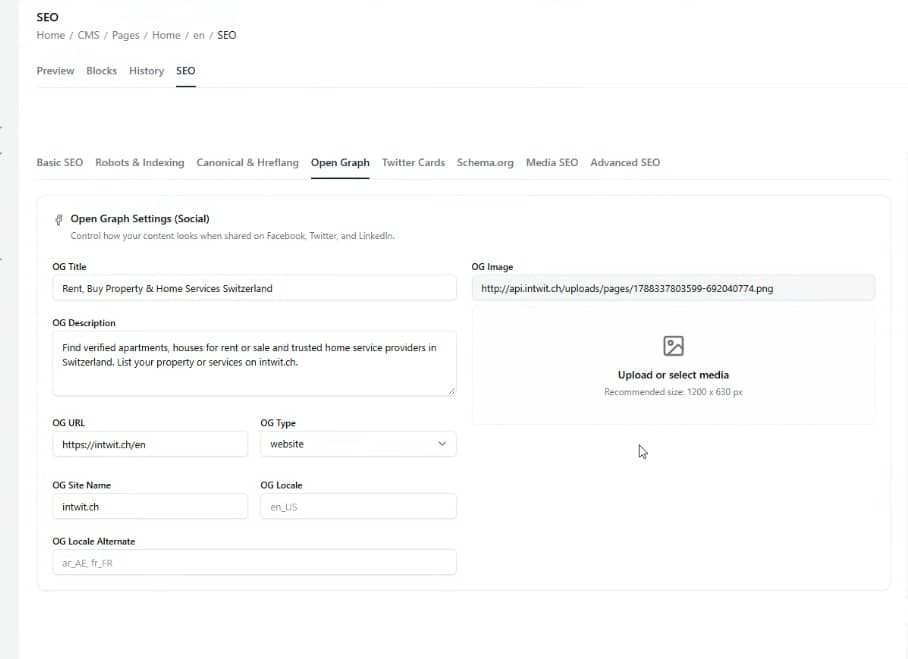Open the website OG Type select box
The height and width of the screenshot is (659, 908).
[358, 444]
